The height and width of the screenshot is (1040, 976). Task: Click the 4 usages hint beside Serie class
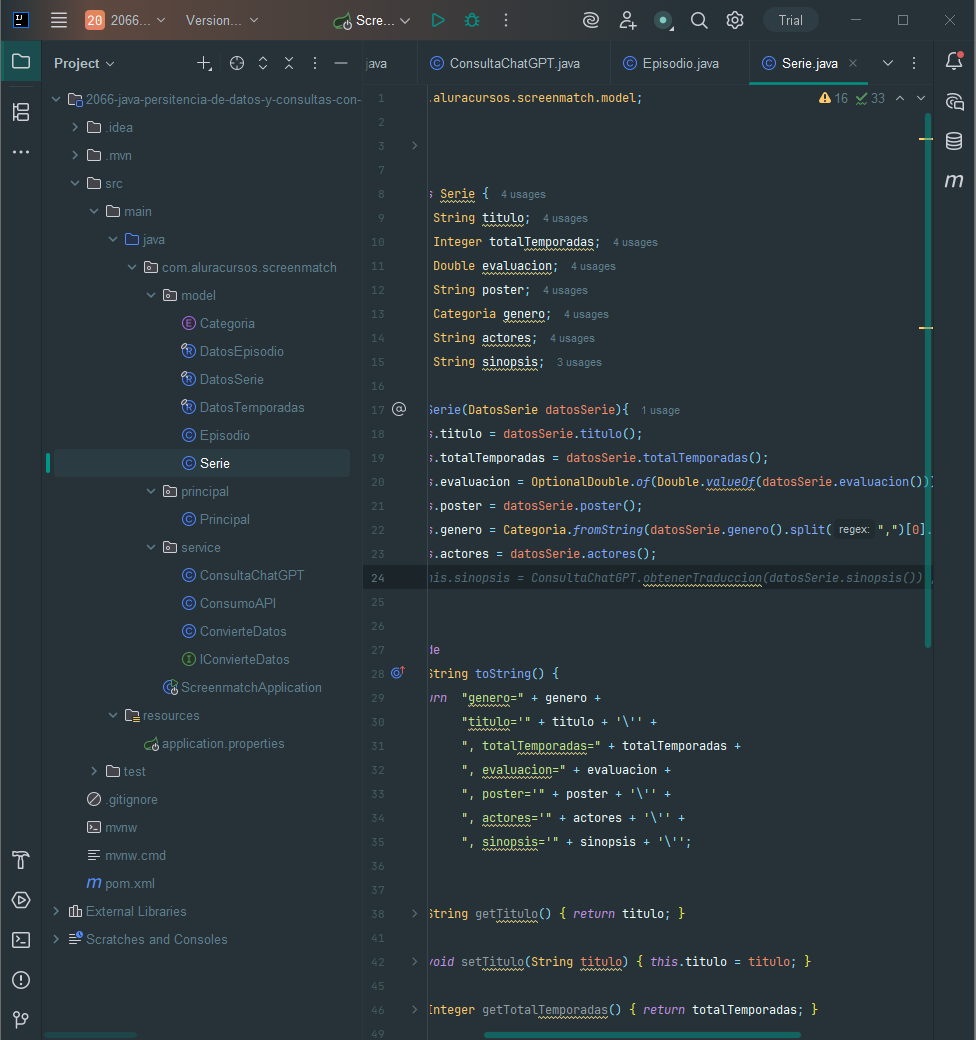(523, 194)
